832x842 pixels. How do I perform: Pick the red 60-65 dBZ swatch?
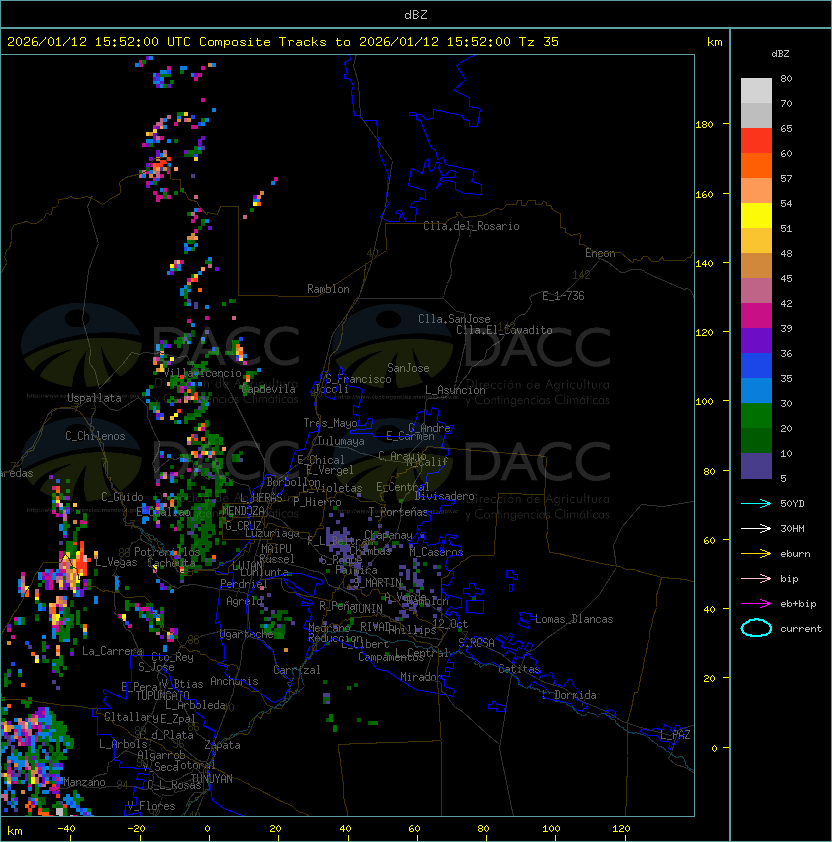756,141
